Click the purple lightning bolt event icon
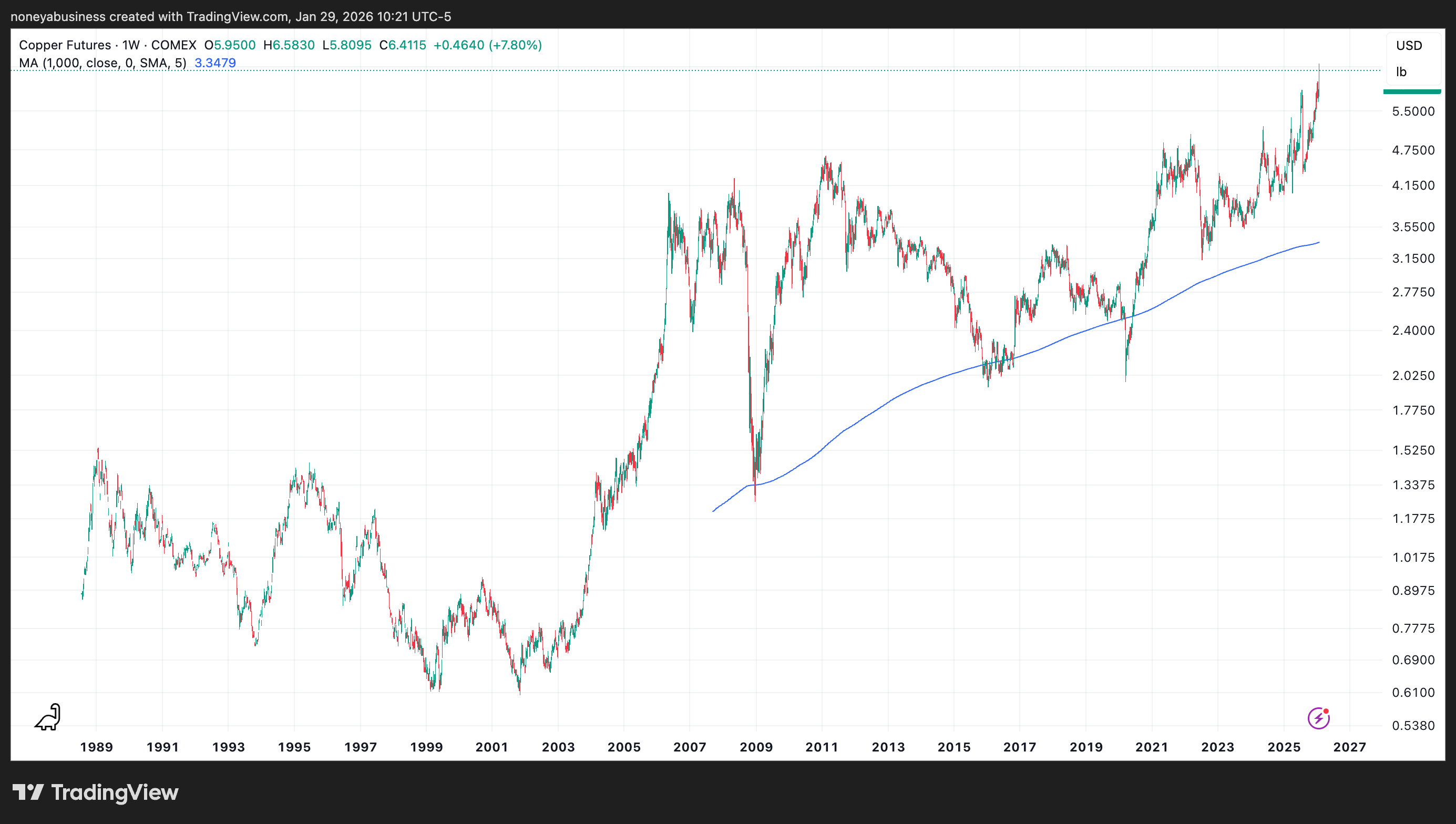Screen dimensions: 1456x824 (x=1318, y=718)
